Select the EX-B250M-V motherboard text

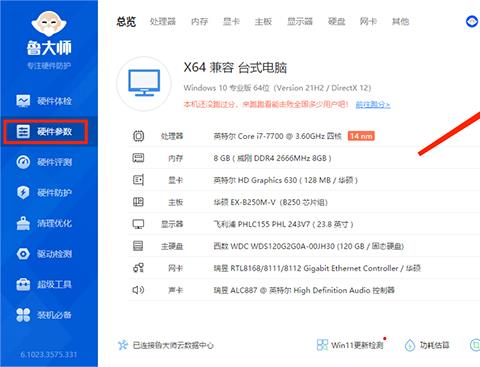271,202
